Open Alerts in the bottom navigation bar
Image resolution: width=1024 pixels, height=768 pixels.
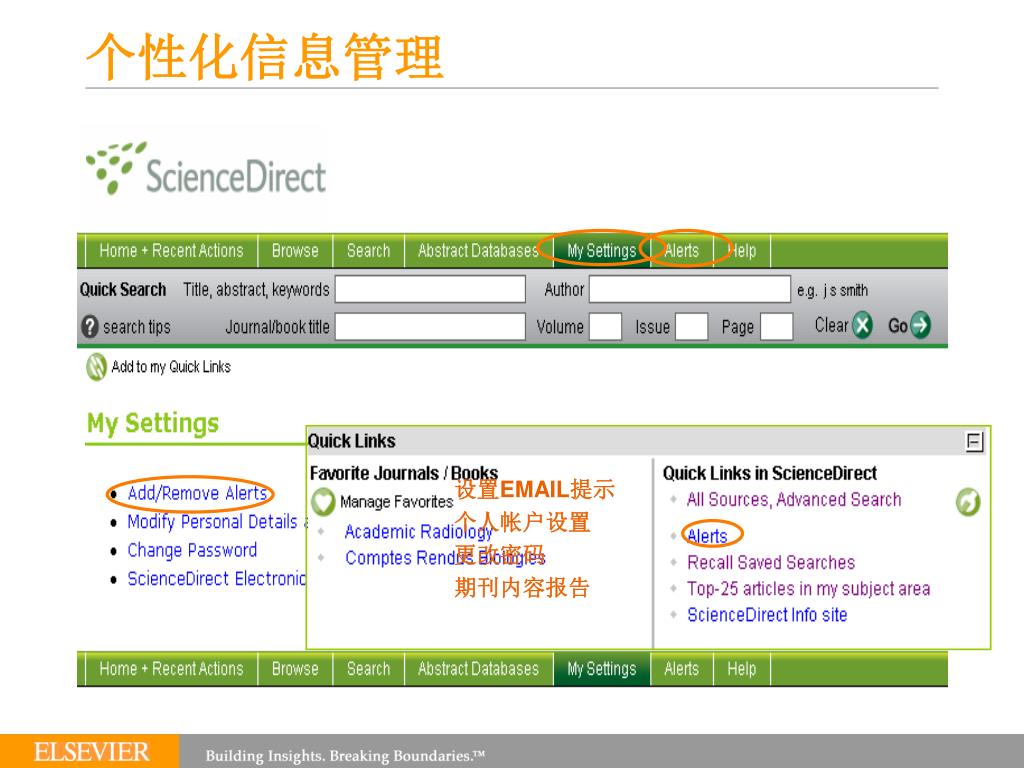click(682, 669)
